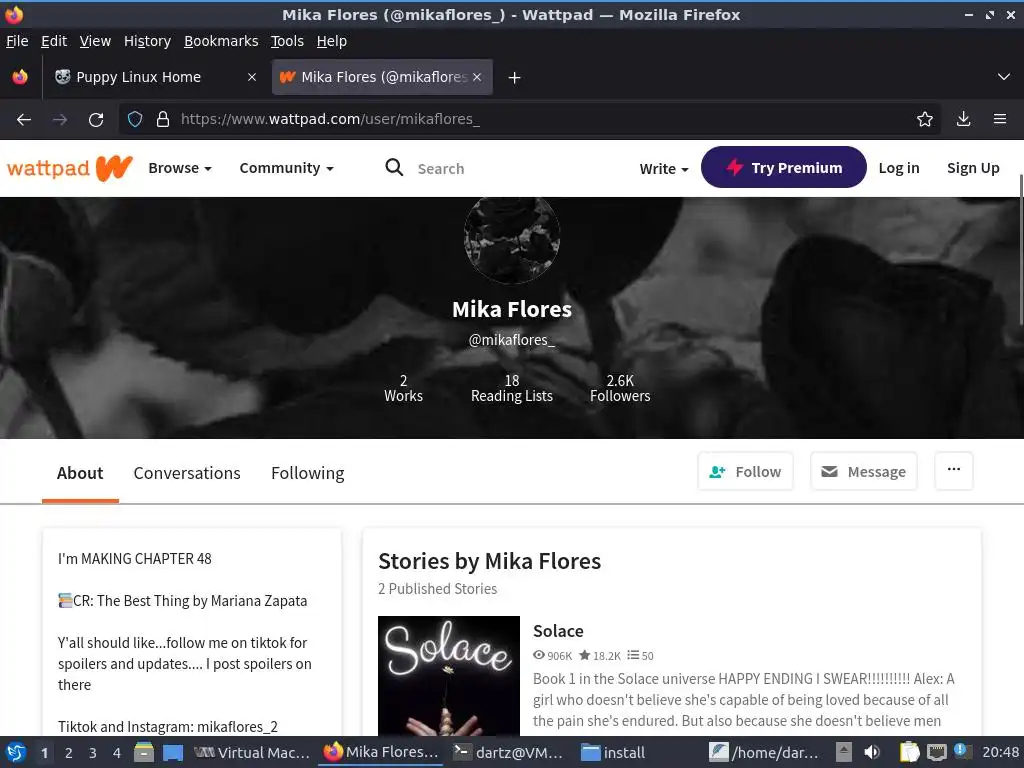Send a Message to Mika Flores
This screenshot has width=1024, height=768.
point(863,471)
